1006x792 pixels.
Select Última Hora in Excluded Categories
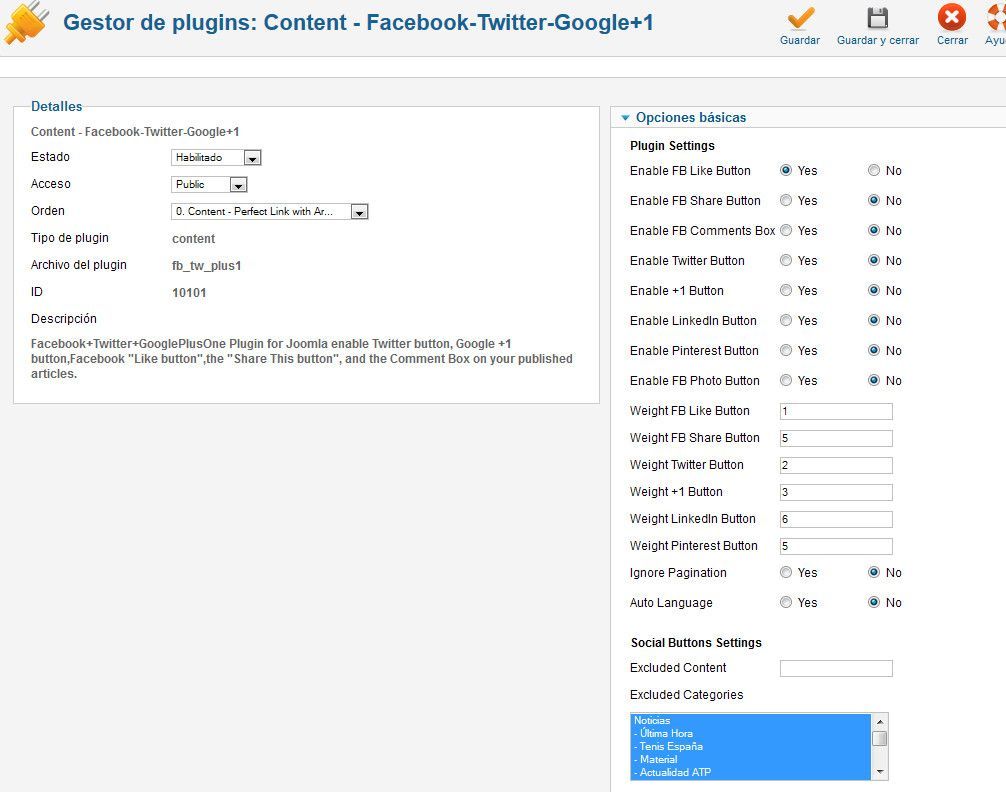pos(751,734)
